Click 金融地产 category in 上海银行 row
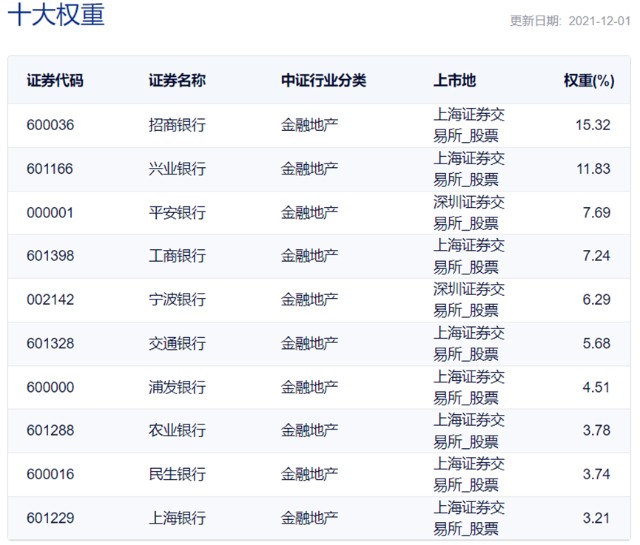The width and height of the screenshot is (640, 545). (x=310, y=518)
